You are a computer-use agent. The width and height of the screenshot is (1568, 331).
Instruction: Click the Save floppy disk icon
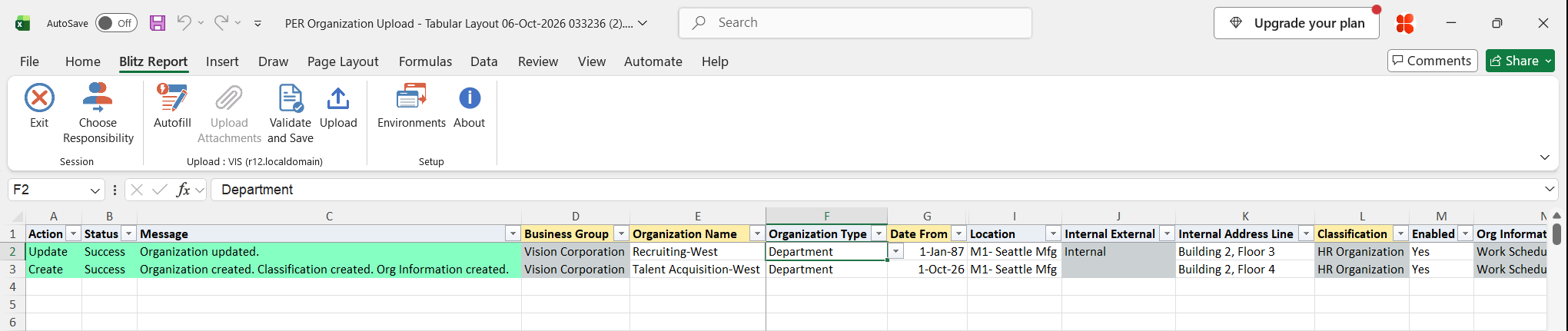click(158, 23)
